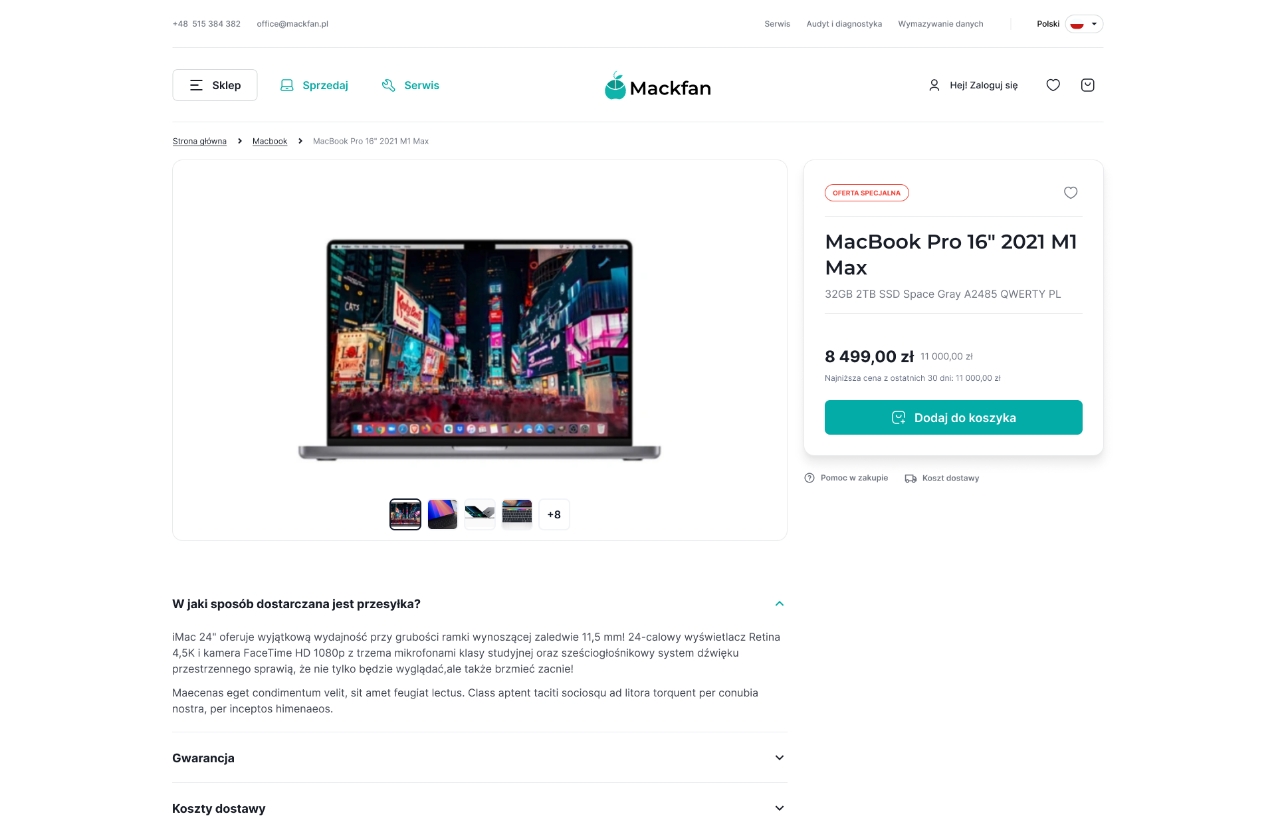
Task: Open the shopping cart icon in header
Action: 1087,85
